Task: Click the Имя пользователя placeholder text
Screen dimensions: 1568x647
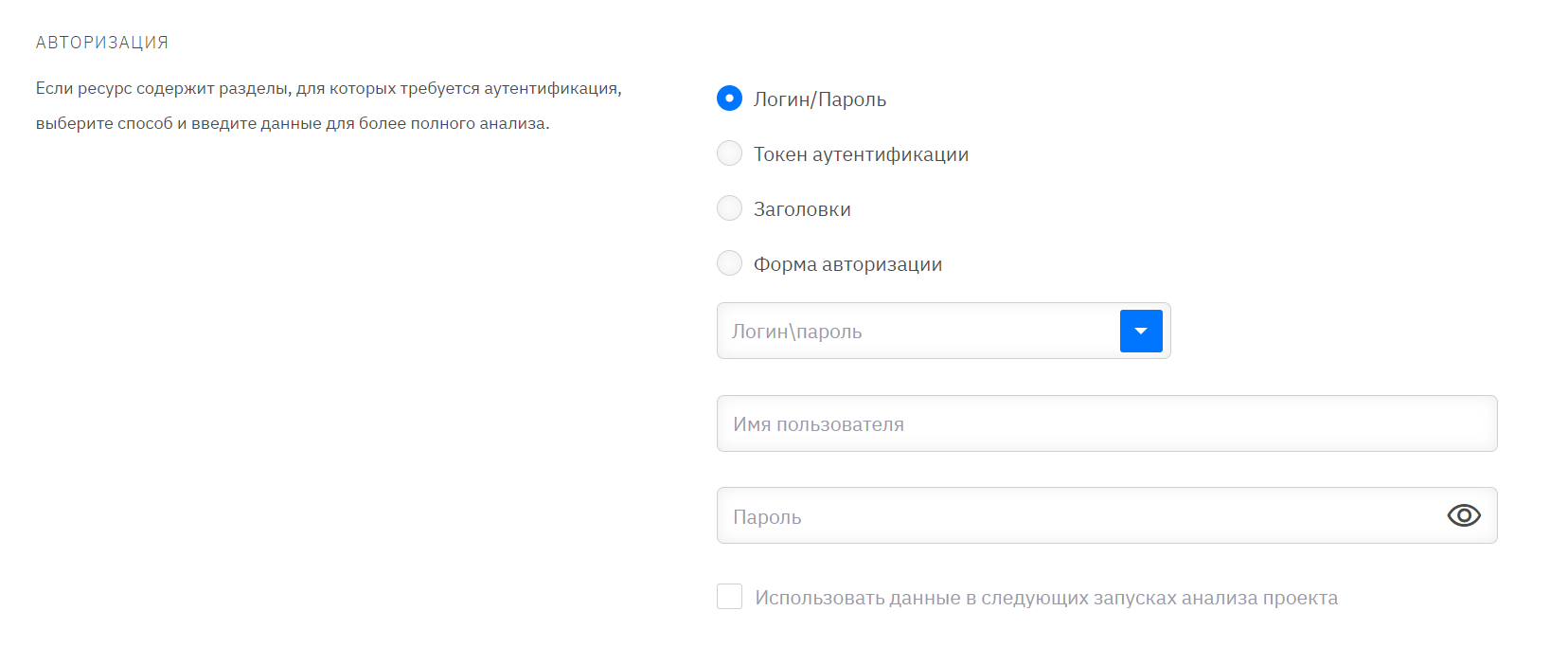Action: pyautogui.click(x=818, y=424)
